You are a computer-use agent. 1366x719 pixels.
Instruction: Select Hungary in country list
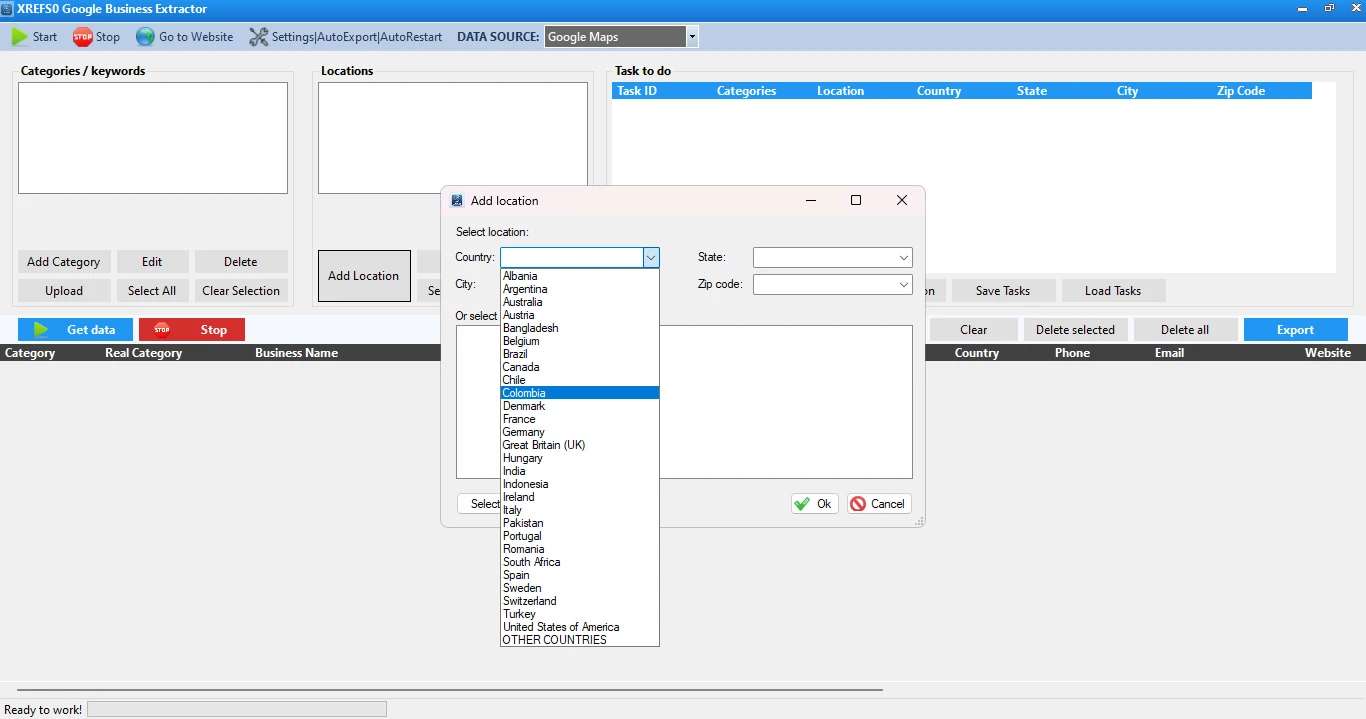(579, 458)
